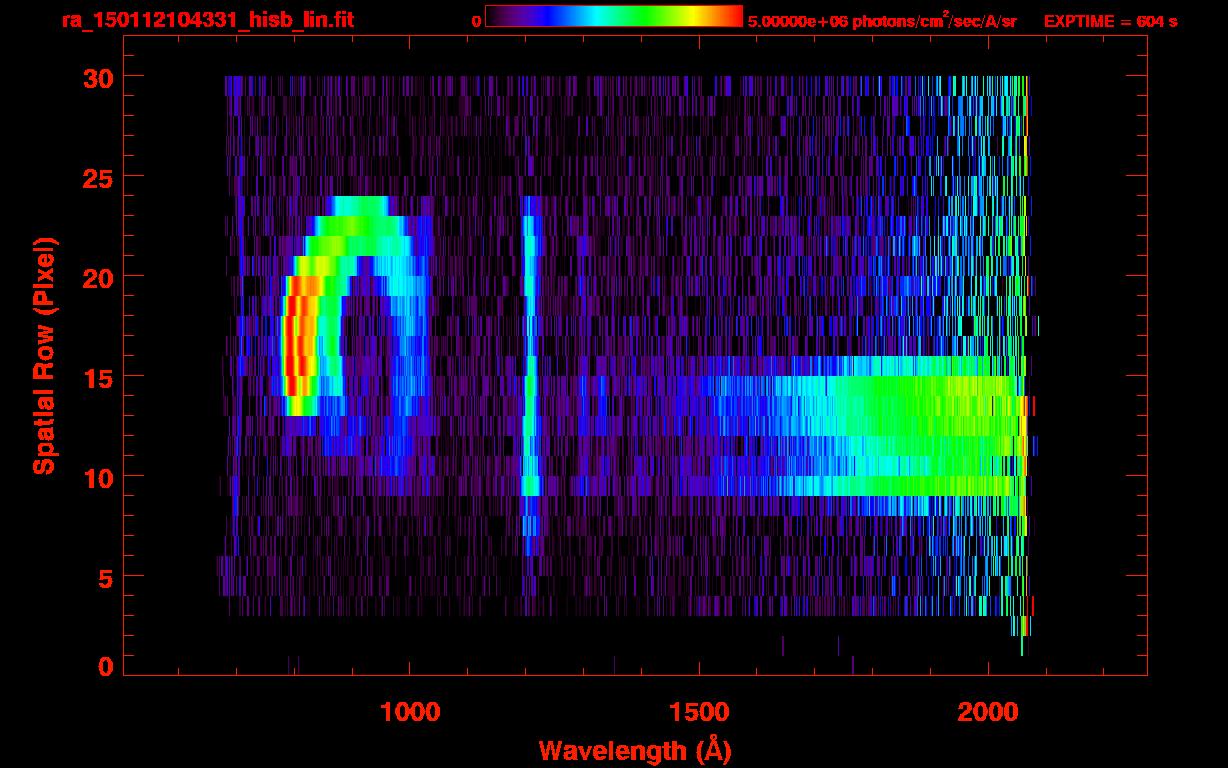Click the x-axis tick label 1500
The width and height of the screenshot is (1228, 768).
(699, 712)
